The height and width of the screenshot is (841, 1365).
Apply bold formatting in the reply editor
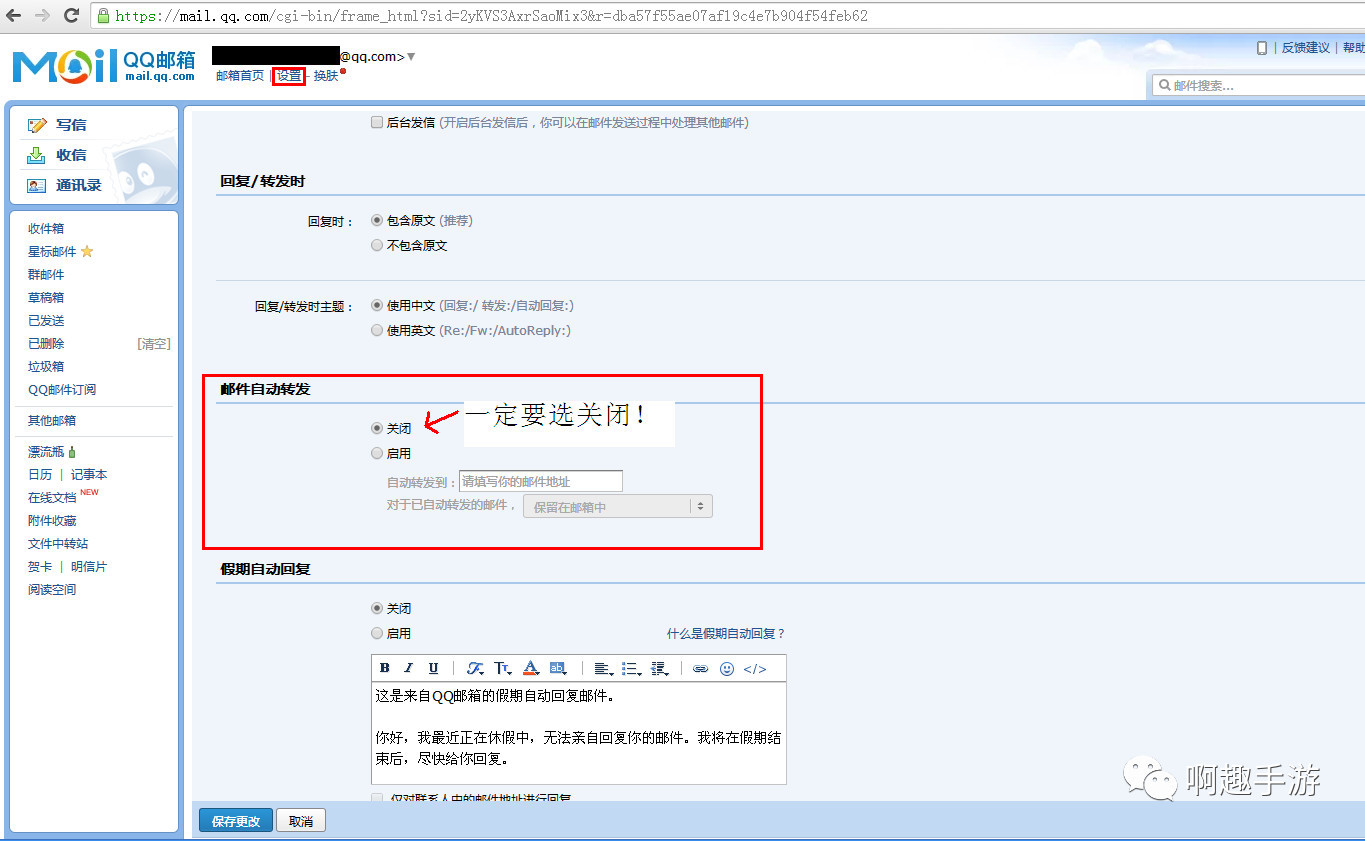point(385,668)
